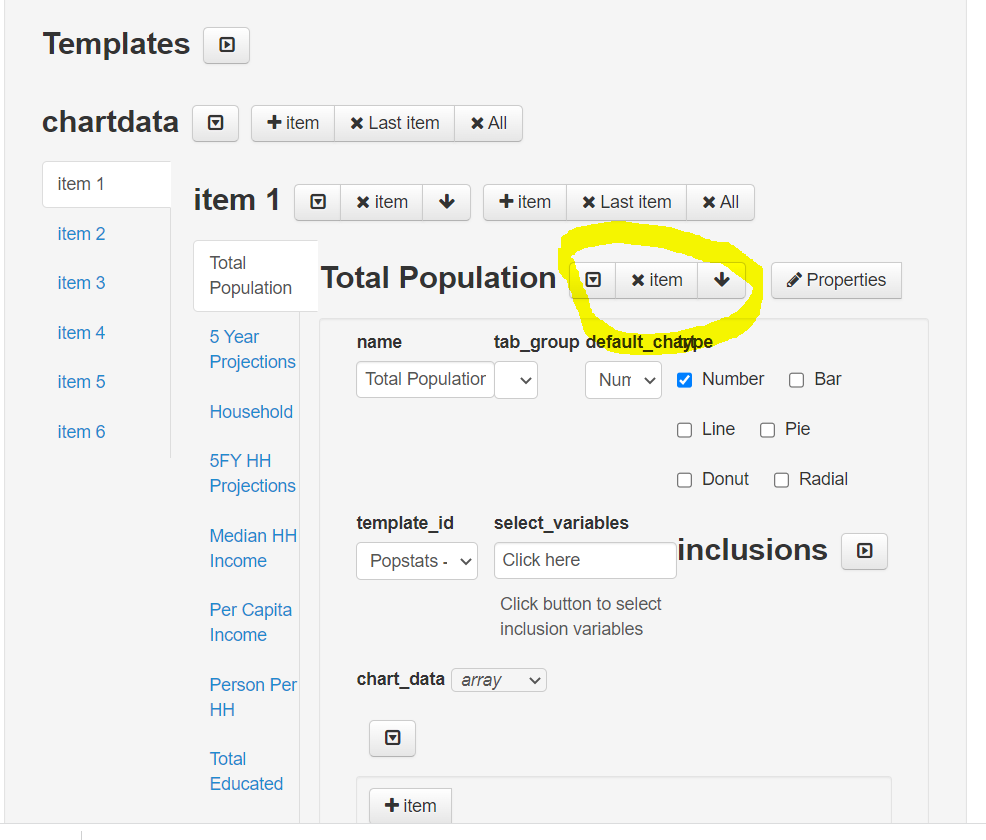Add a new item inside chart_data
The image size is (986, 840).
410,805
